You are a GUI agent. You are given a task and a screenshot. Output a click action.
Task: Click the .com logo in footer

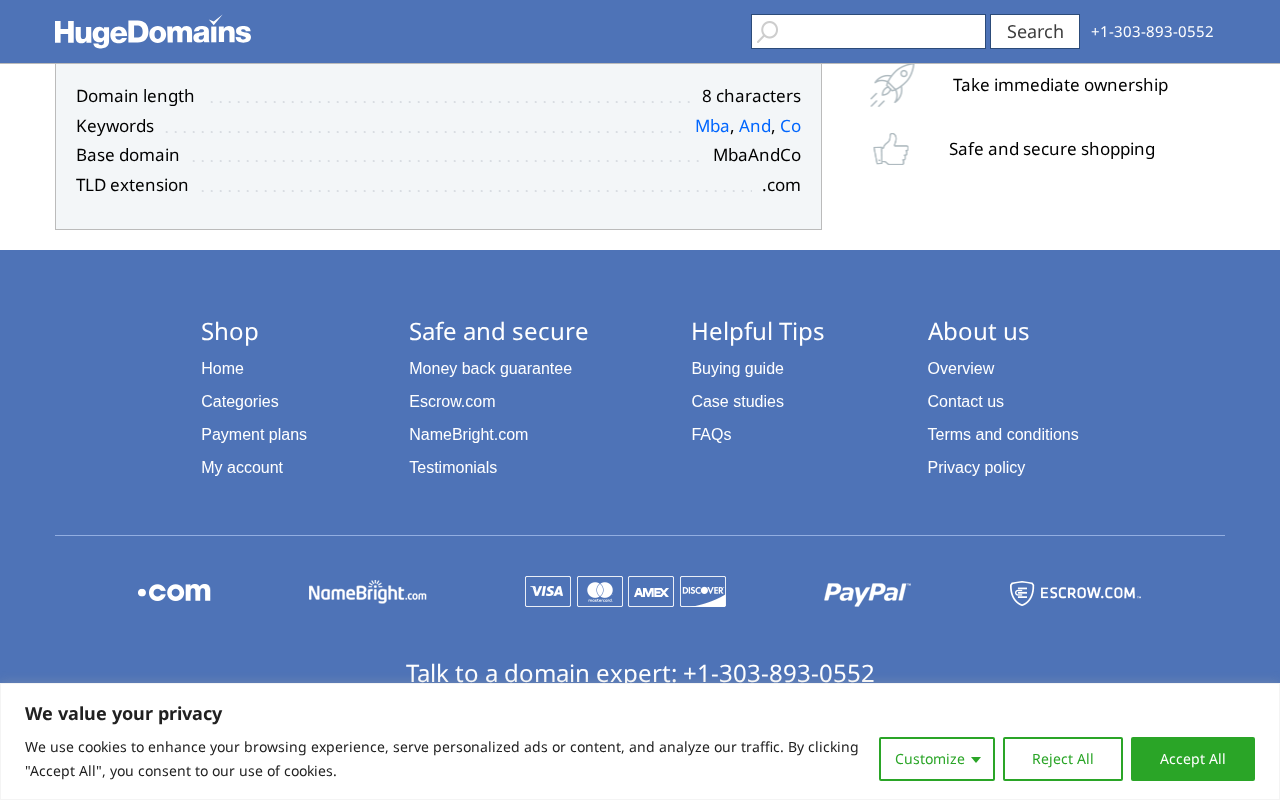click(174, 592)
